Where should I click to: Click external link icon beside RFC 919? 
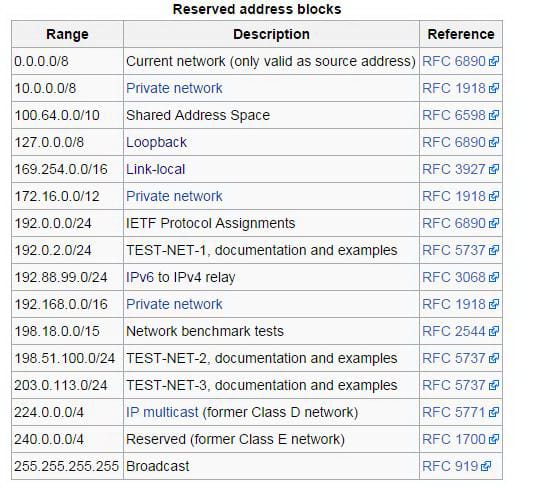tap(486, 466)
